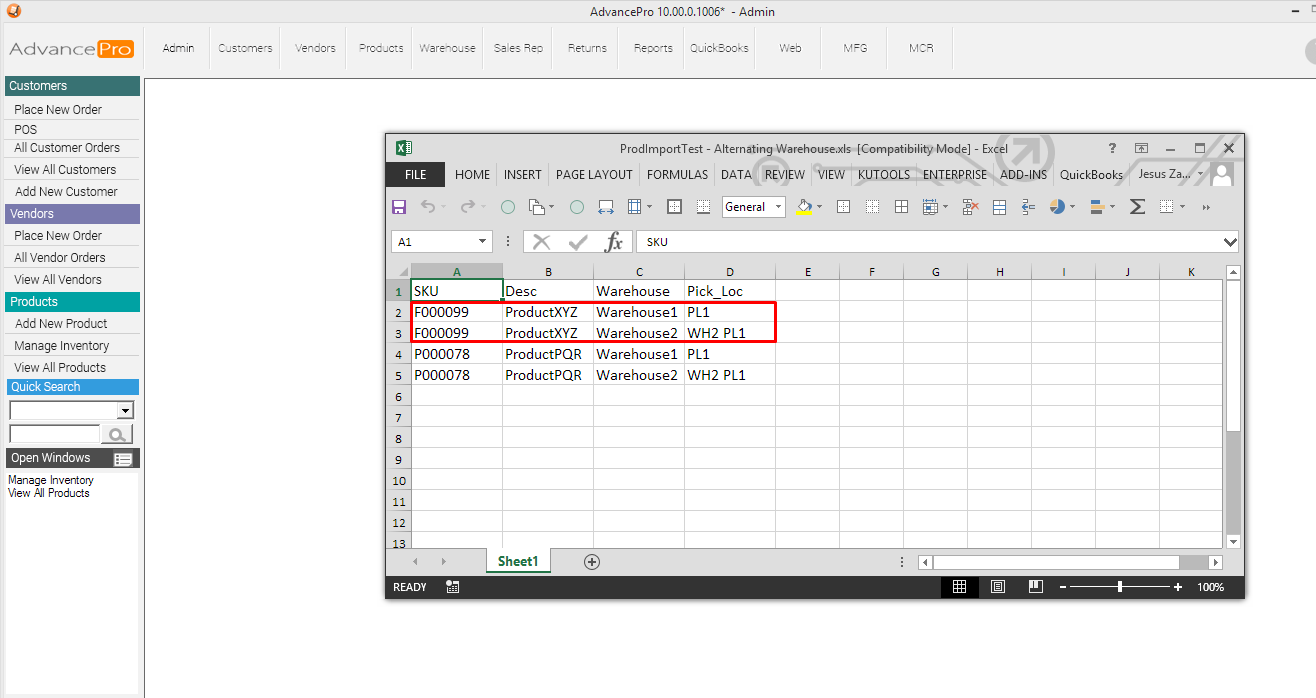Click the Insert Function fx icon

(614, 242)
